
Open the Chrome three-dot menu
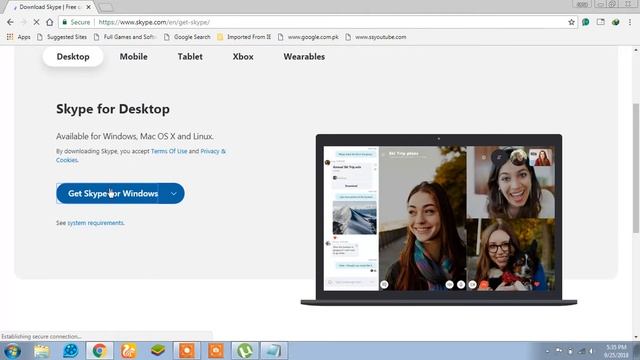(x=630, y=22)
